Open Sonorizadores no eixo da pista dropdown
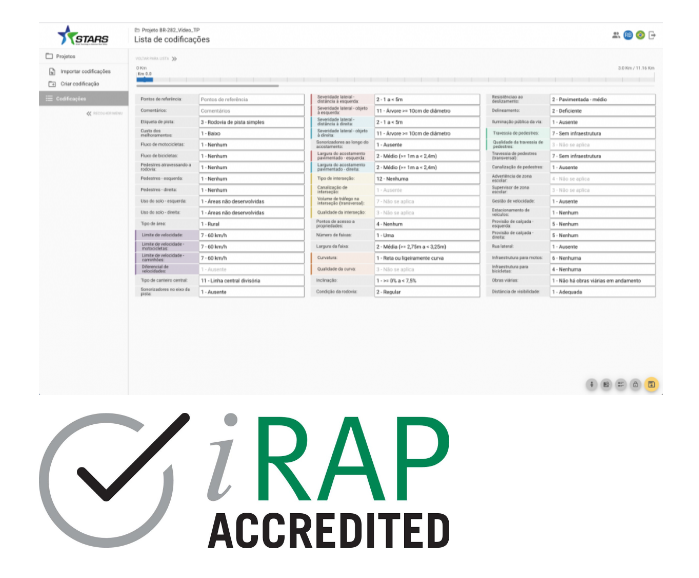Image resolution: width=699 pixels, height=578 pixels. [251, 292]
